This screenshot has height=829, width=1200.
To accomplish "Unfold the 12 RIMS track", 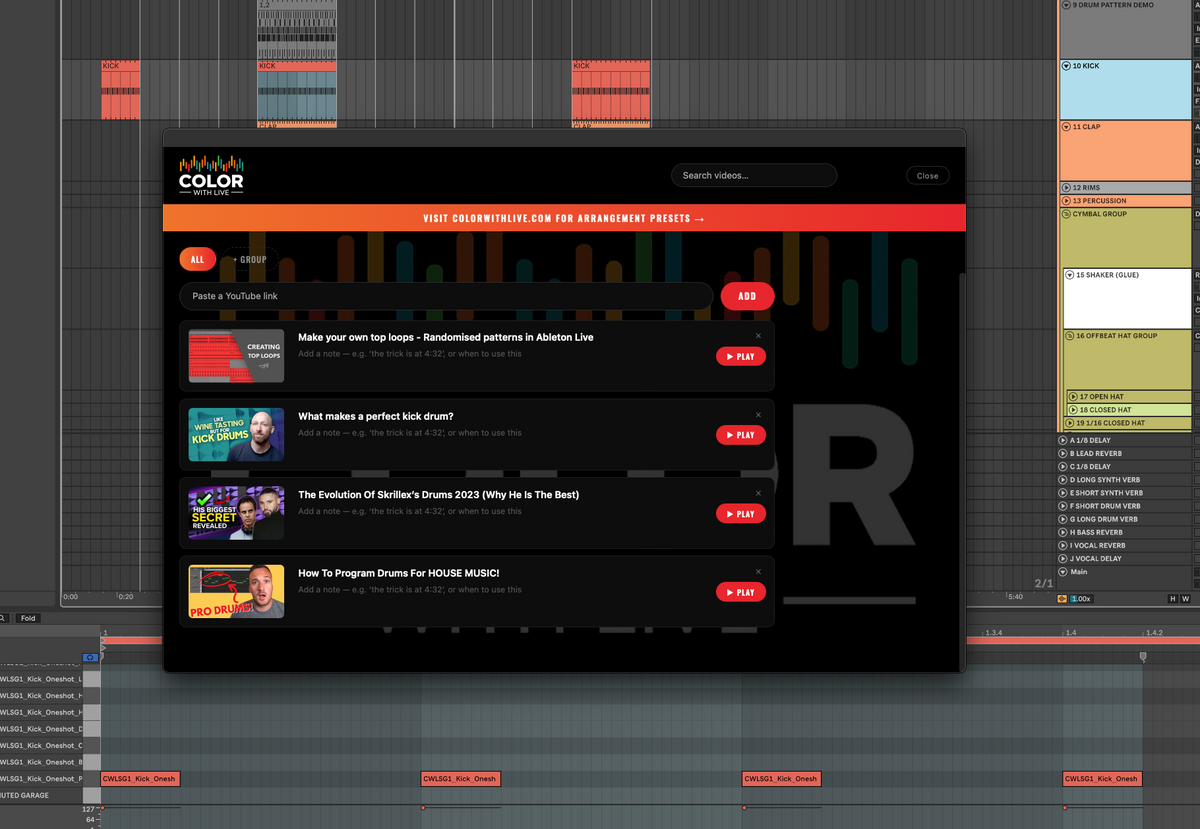I will pos(1066,188).
